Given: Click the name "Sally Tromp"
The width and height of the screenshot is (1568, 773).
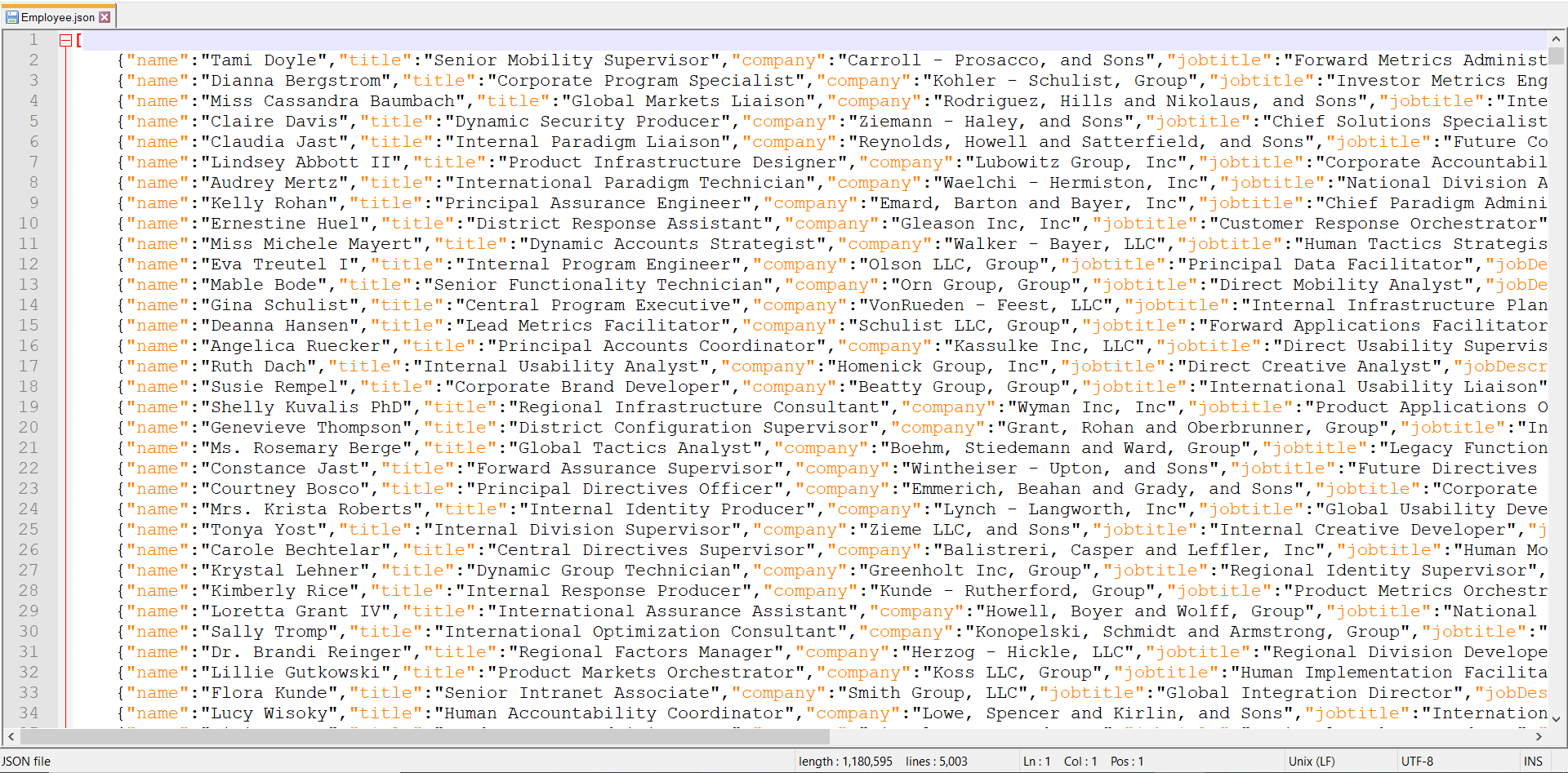Looking at the screenshot, I should click(x=269, y=631).
